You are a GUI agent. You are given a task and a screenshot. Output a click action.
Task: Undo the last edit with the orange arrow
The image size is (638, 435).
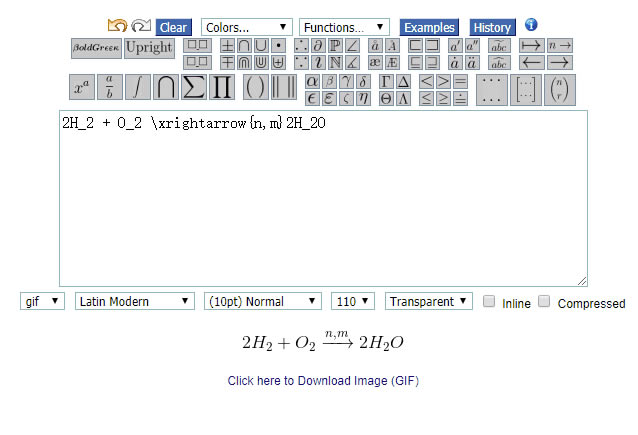pyautogui.click(x=117, y=26)
